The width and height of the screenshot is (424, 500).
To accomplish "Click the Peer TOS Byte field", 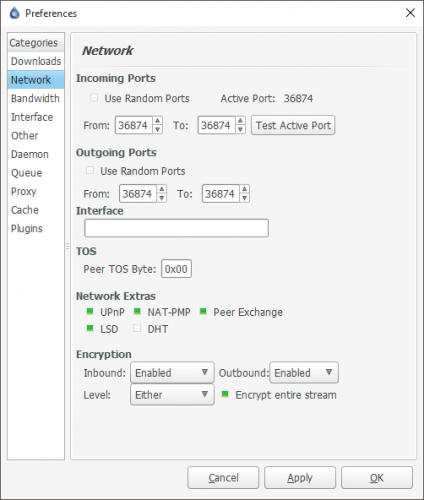I will [176, 269].
